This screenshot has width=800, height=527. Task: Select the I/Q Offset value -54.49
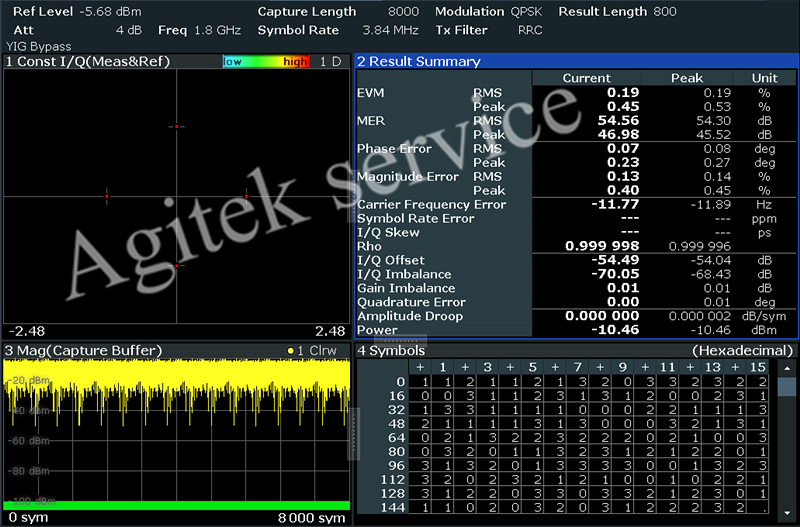tap(615, 260)
